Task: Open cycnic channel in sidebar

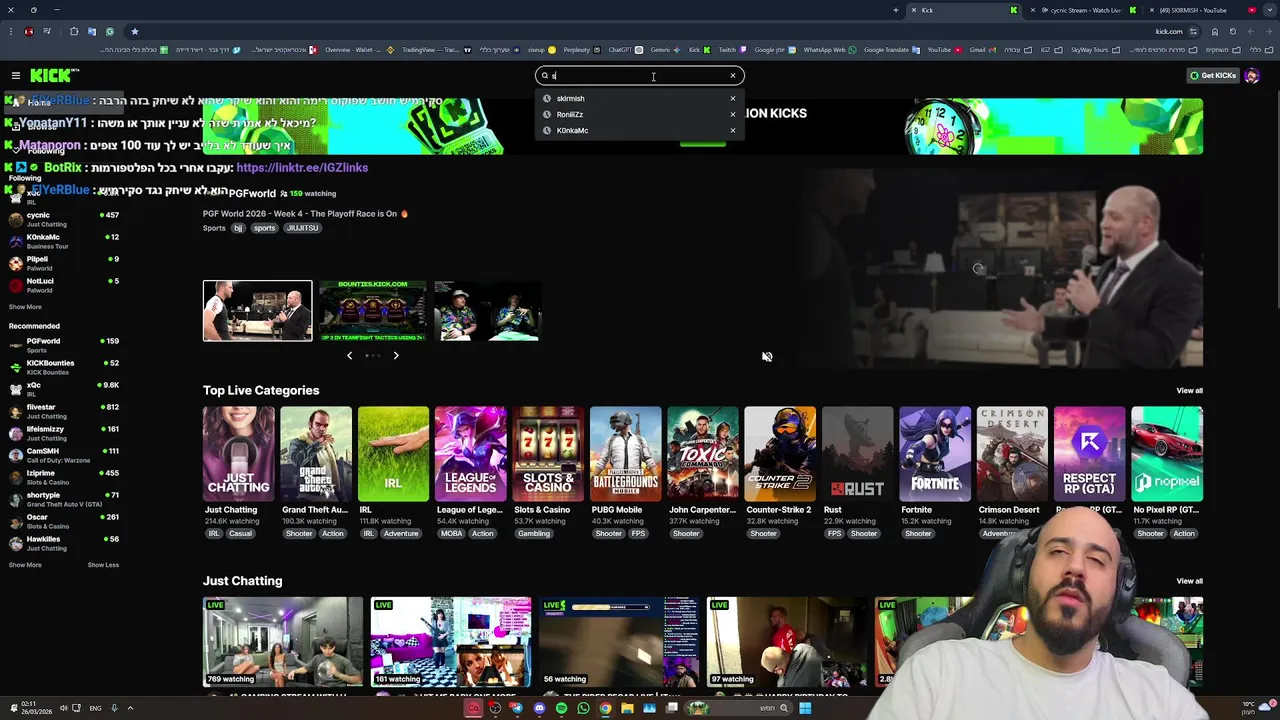Action: pos(64,219)
